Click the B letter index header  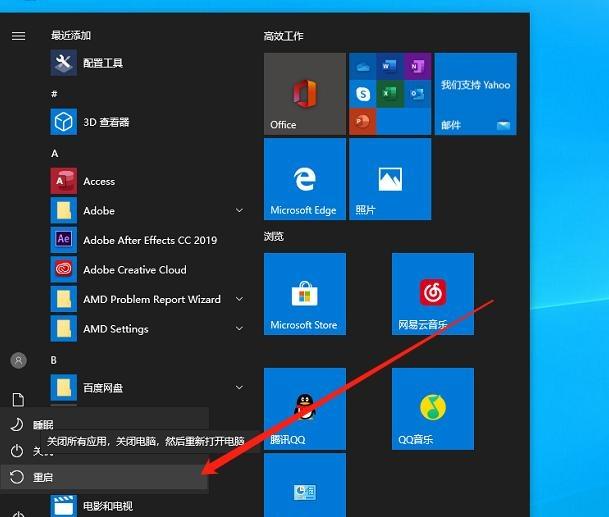(54, 360)
